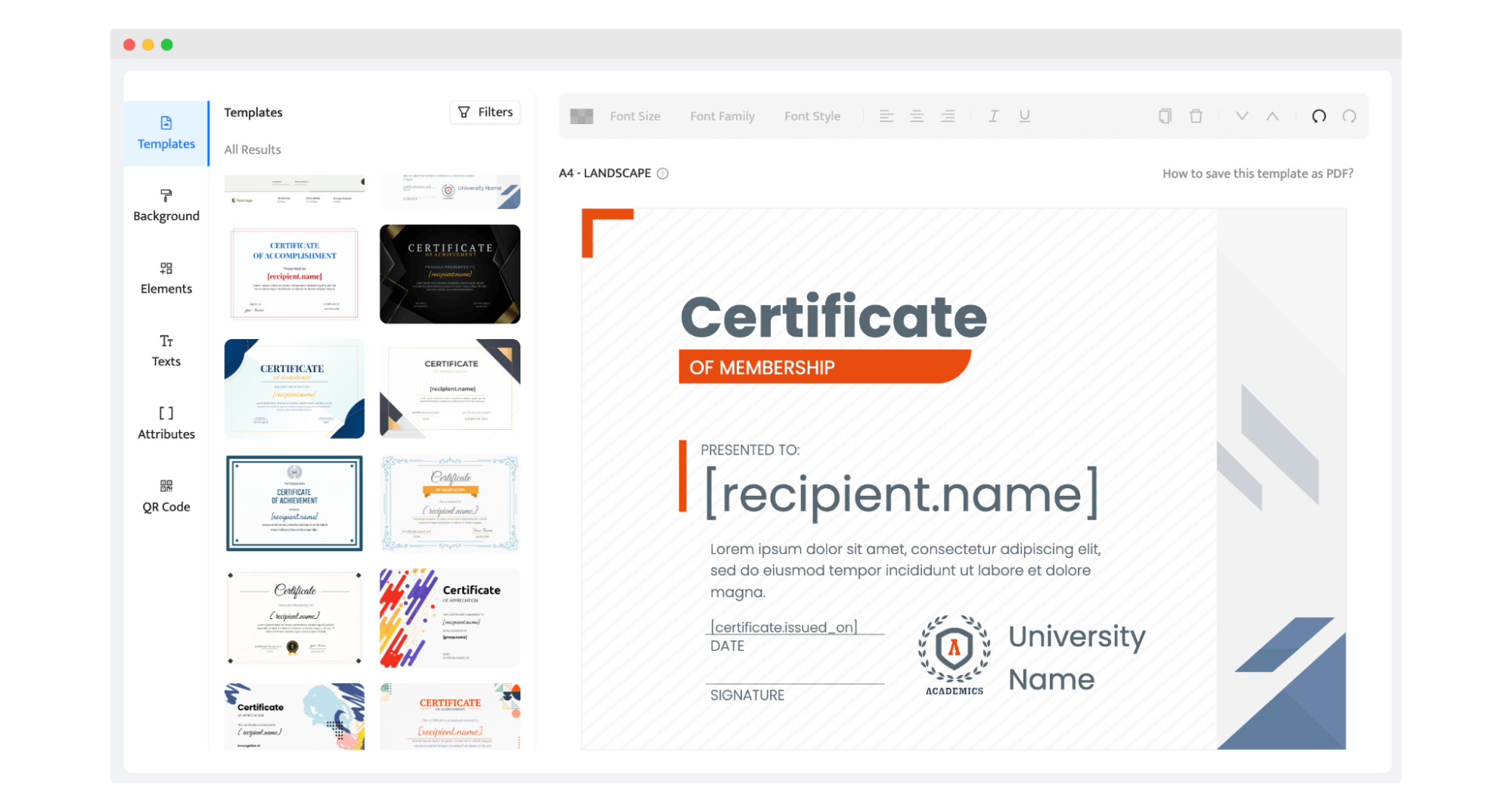This screenshot has height=812, width=1512.
Task: Pick the text color swatch in toolbar
Action: [581, 116]
